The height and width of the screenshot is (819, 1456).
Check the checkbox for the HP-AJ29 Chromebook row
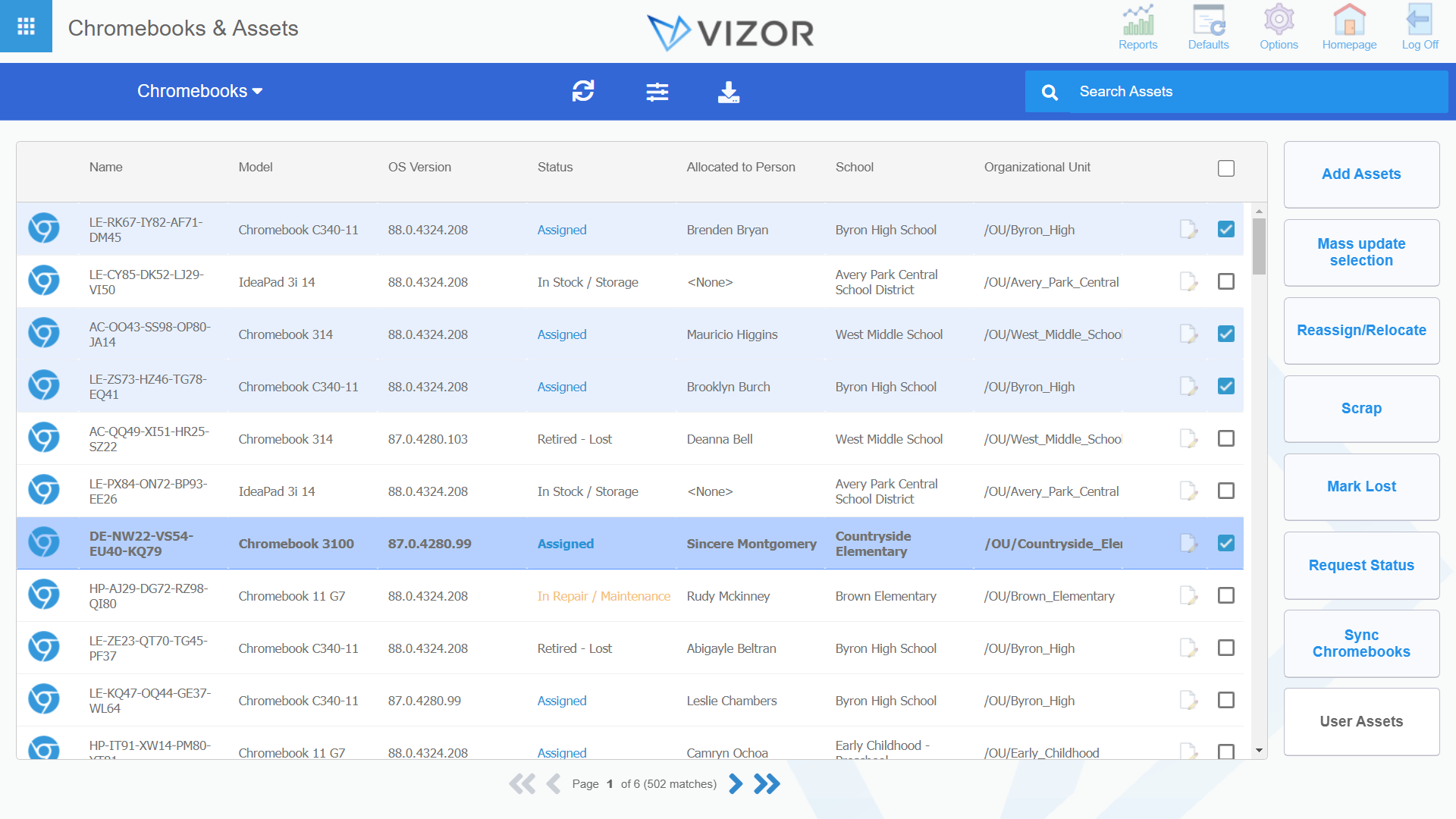[1226, 595]
